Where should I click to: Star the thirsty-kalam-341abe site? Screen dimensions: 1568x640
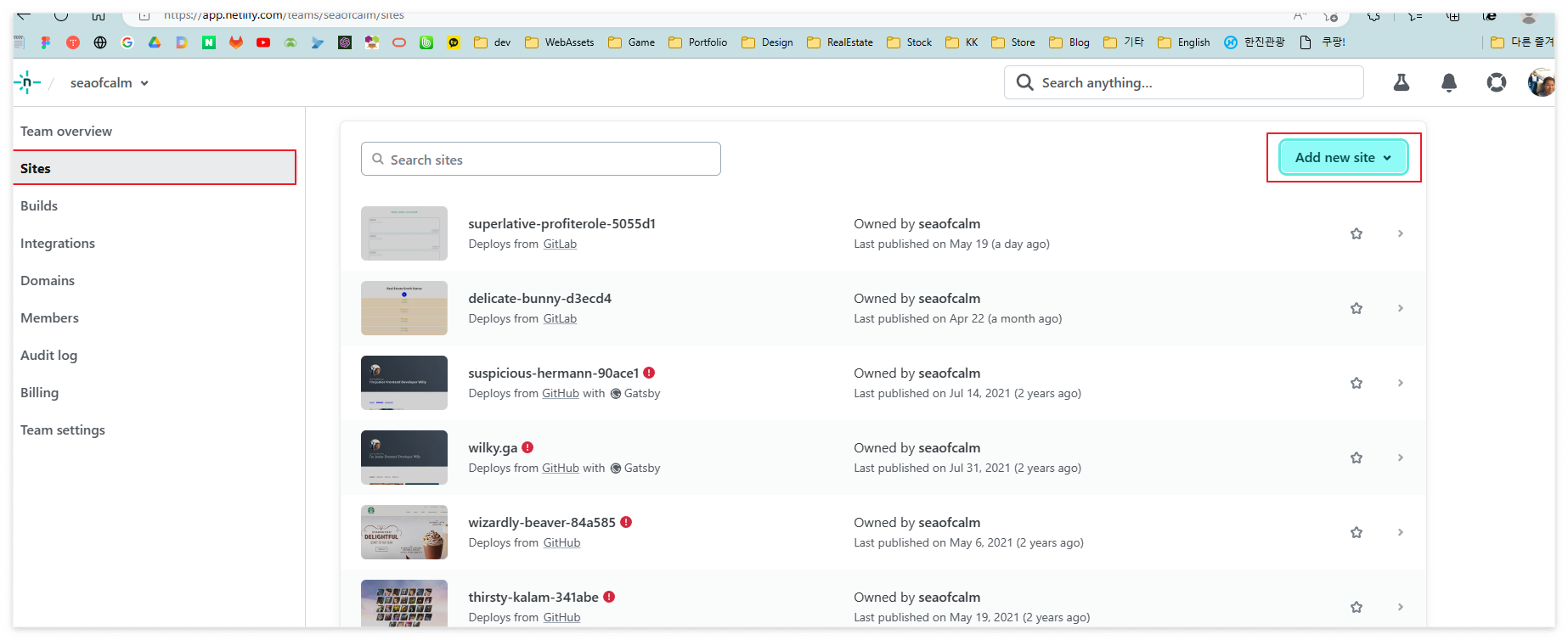point(1356,607)
